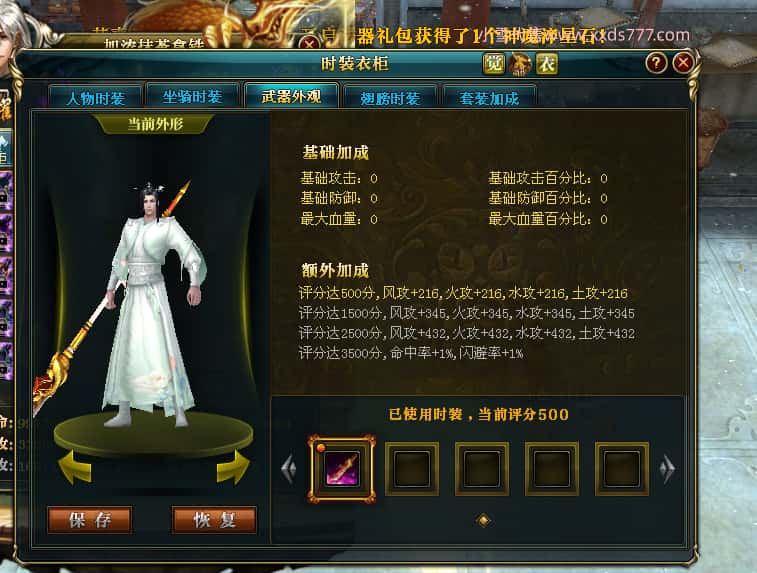Screen dimensions: 757x573
Task: Select the purple weapon skin icon slot
Action: coord(342,468)
